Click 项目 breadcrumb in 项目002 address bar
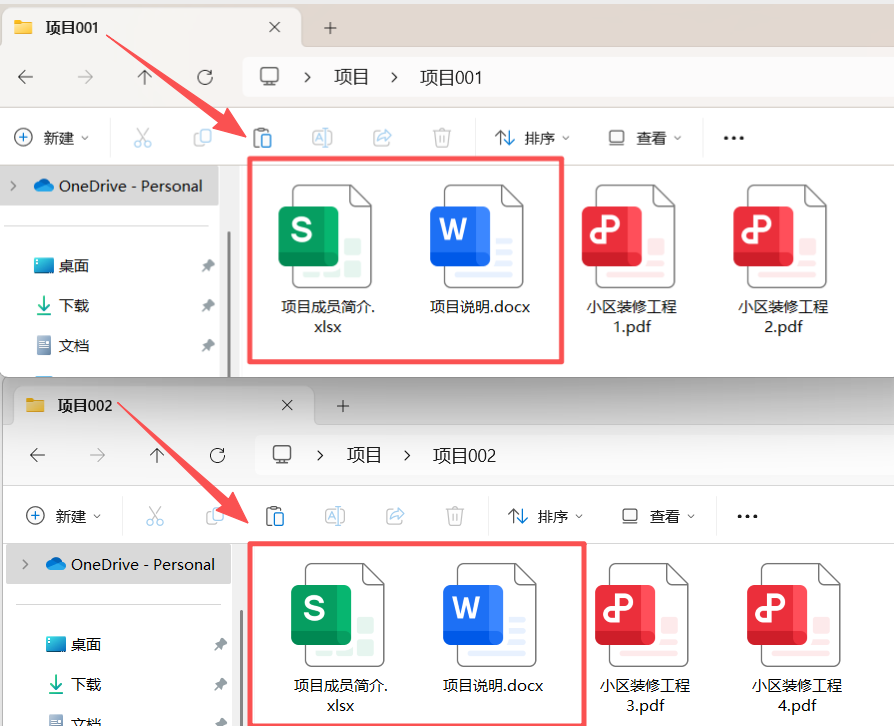894x726 pixels. click(364, 455)
